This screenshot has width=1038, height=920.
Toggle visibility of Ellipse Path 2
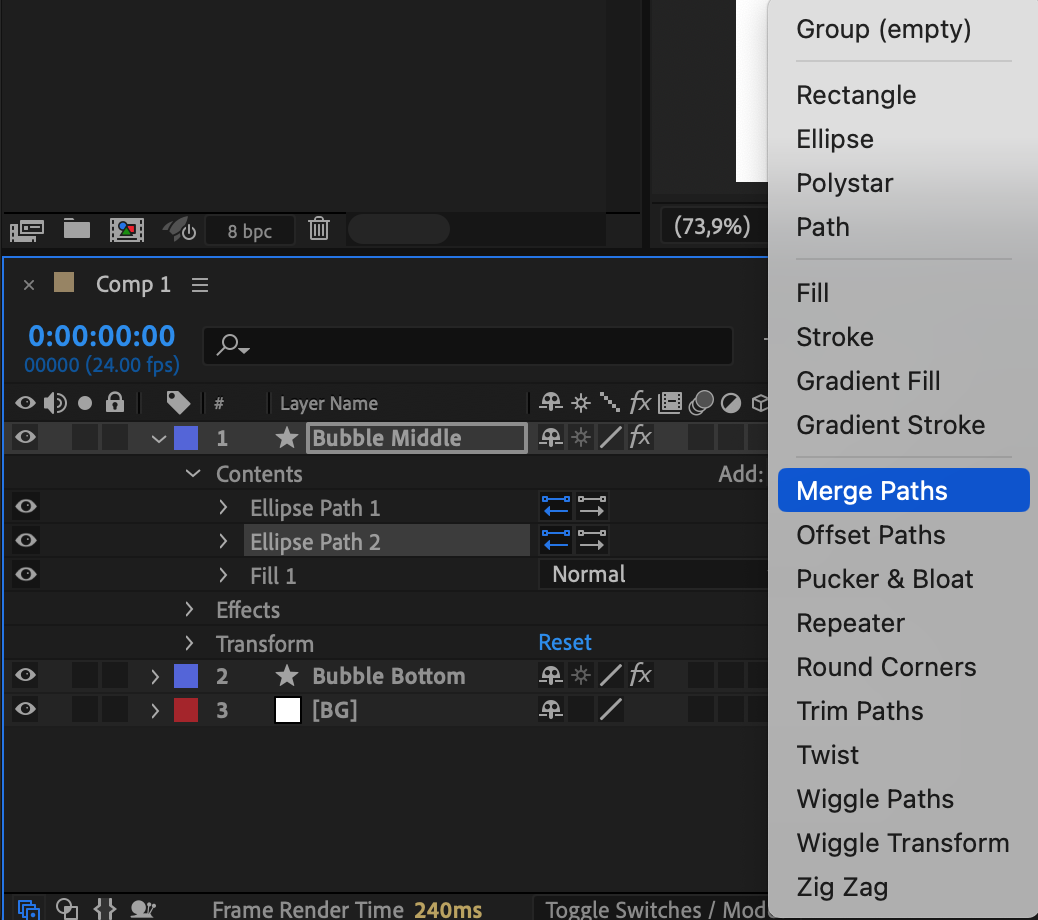point(25,541)
